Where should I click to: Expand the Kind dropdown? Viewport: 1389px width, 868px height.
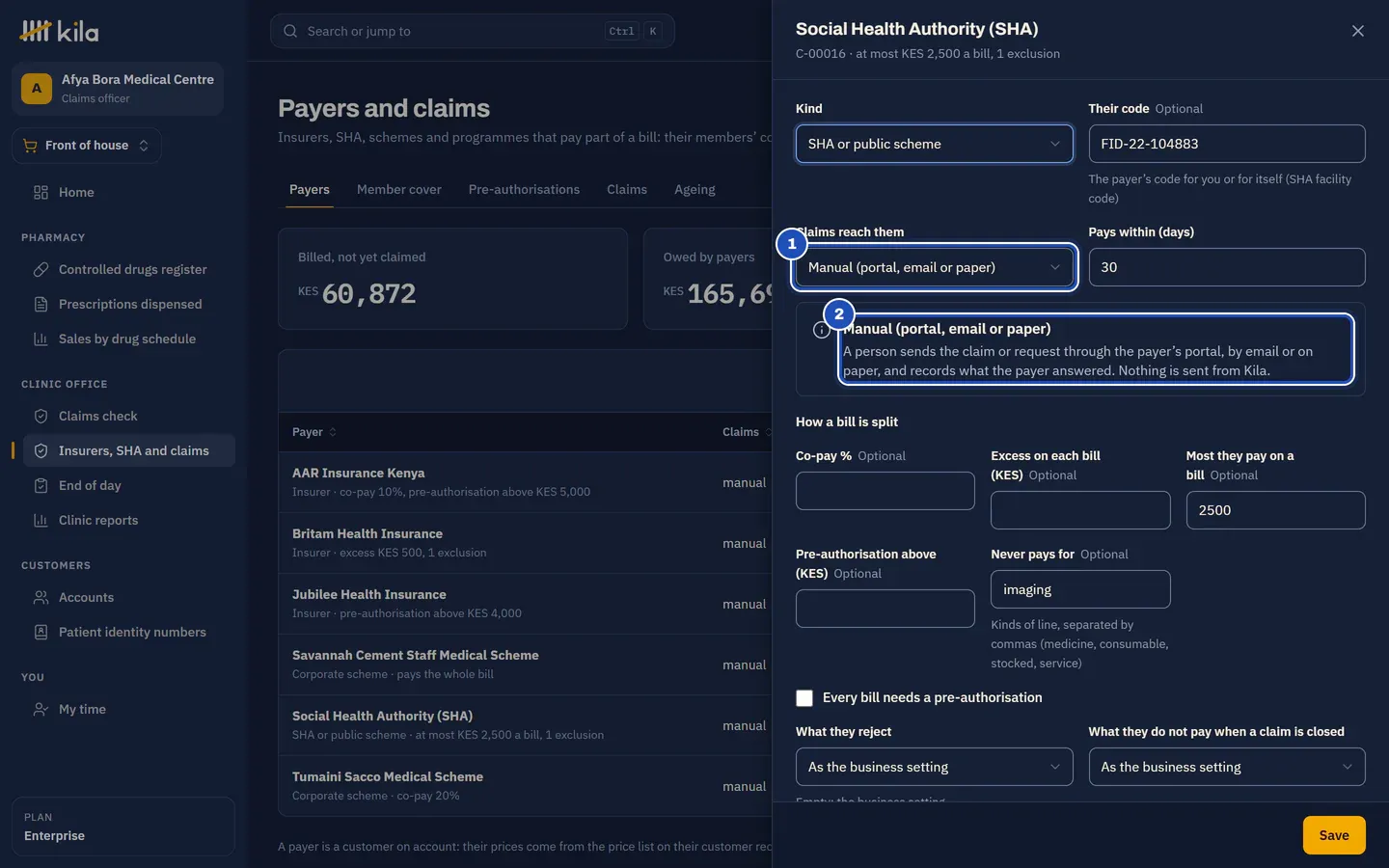pyautogui.click(x=934, y=144)
